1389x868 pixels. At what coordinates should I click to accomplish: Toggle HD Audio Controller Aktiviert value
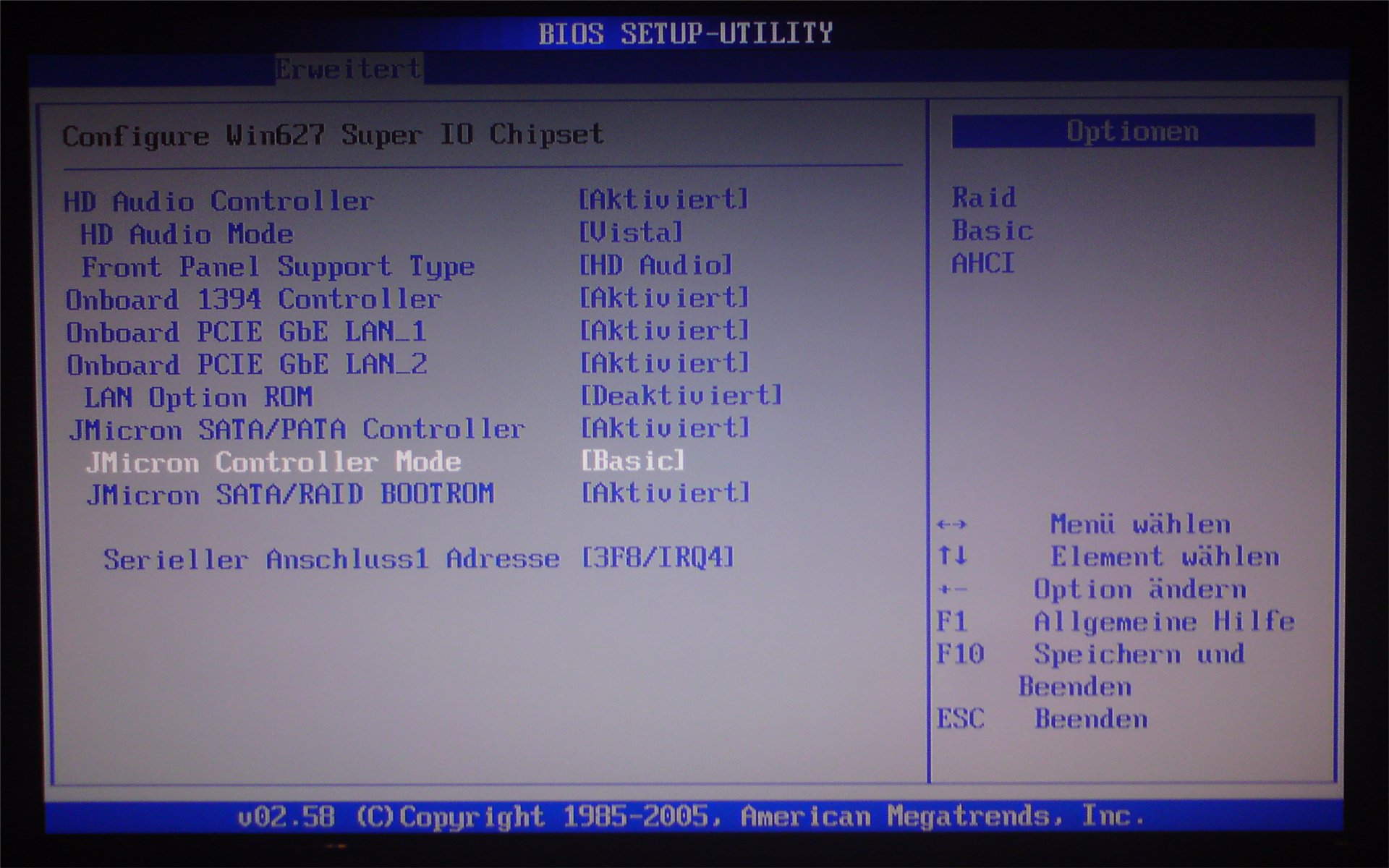[x=663, y=200]
